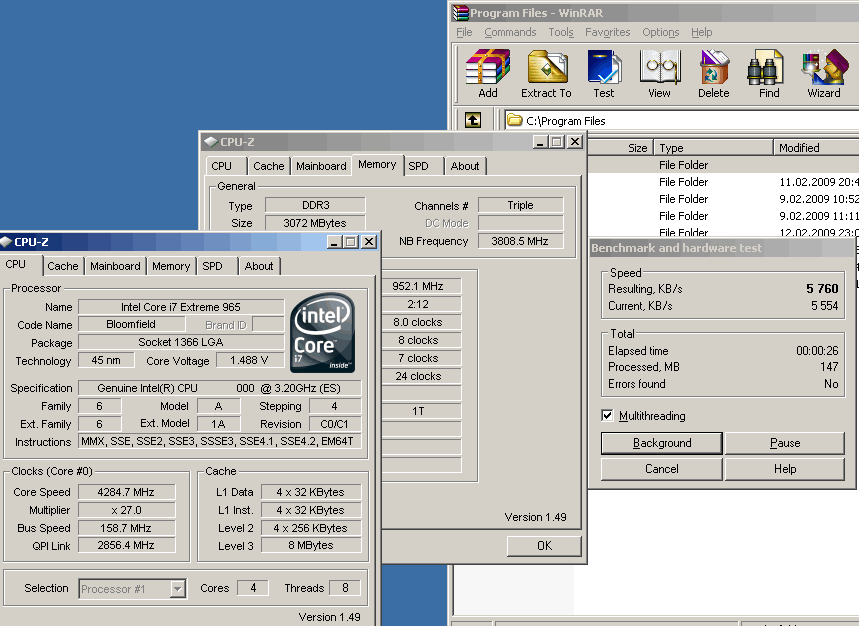Click the back CPU-Z Memory window title icon
Viewport: 859px width, 626px height.
click(211, 142)
